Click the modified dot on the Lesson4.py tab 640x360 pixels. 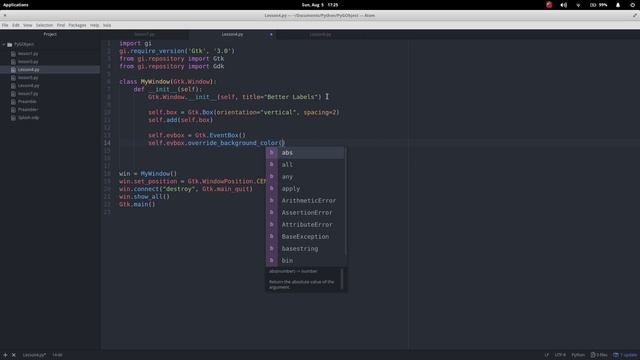(271, 35)
